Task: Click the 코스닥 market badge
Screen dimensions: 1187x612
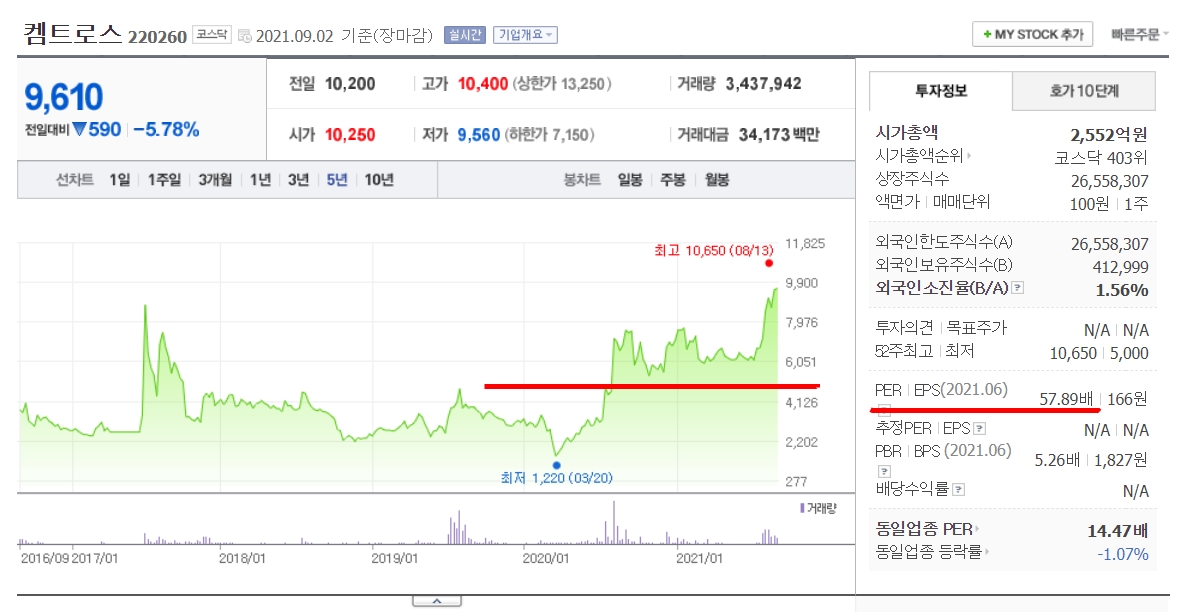Action: coord(212,34)
